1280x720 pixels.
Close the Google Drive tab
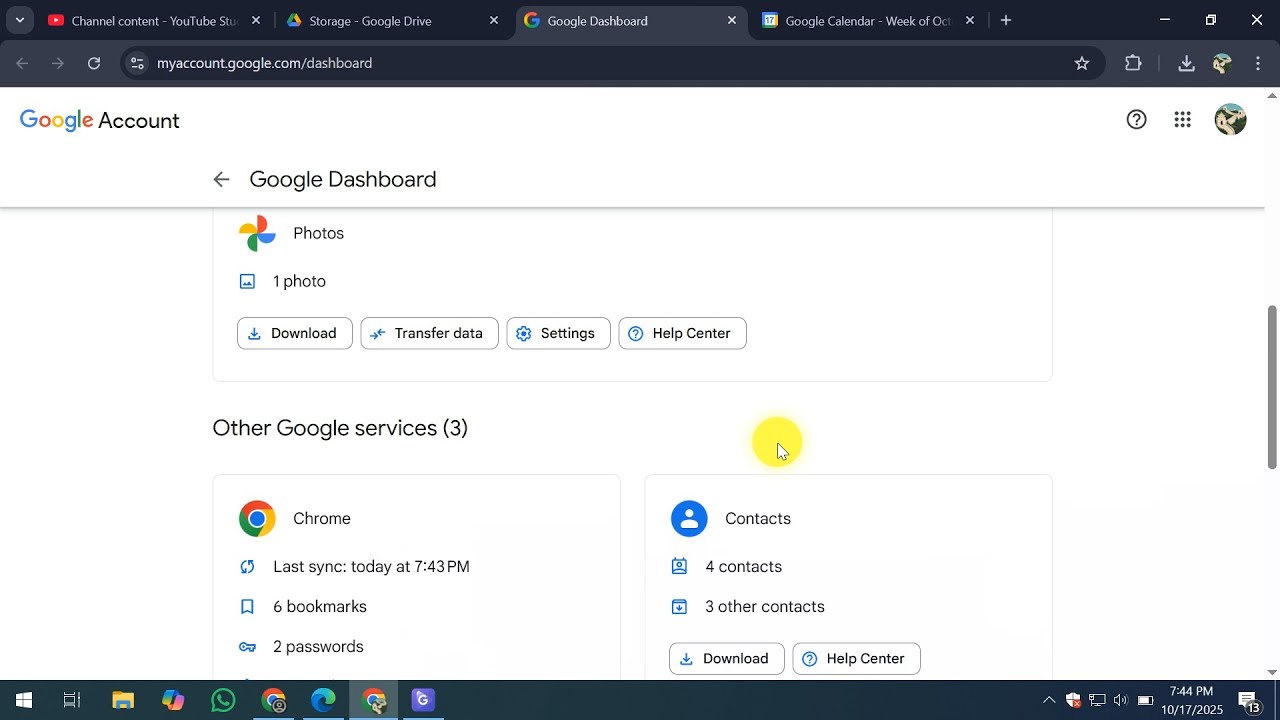tap(494, 20)
